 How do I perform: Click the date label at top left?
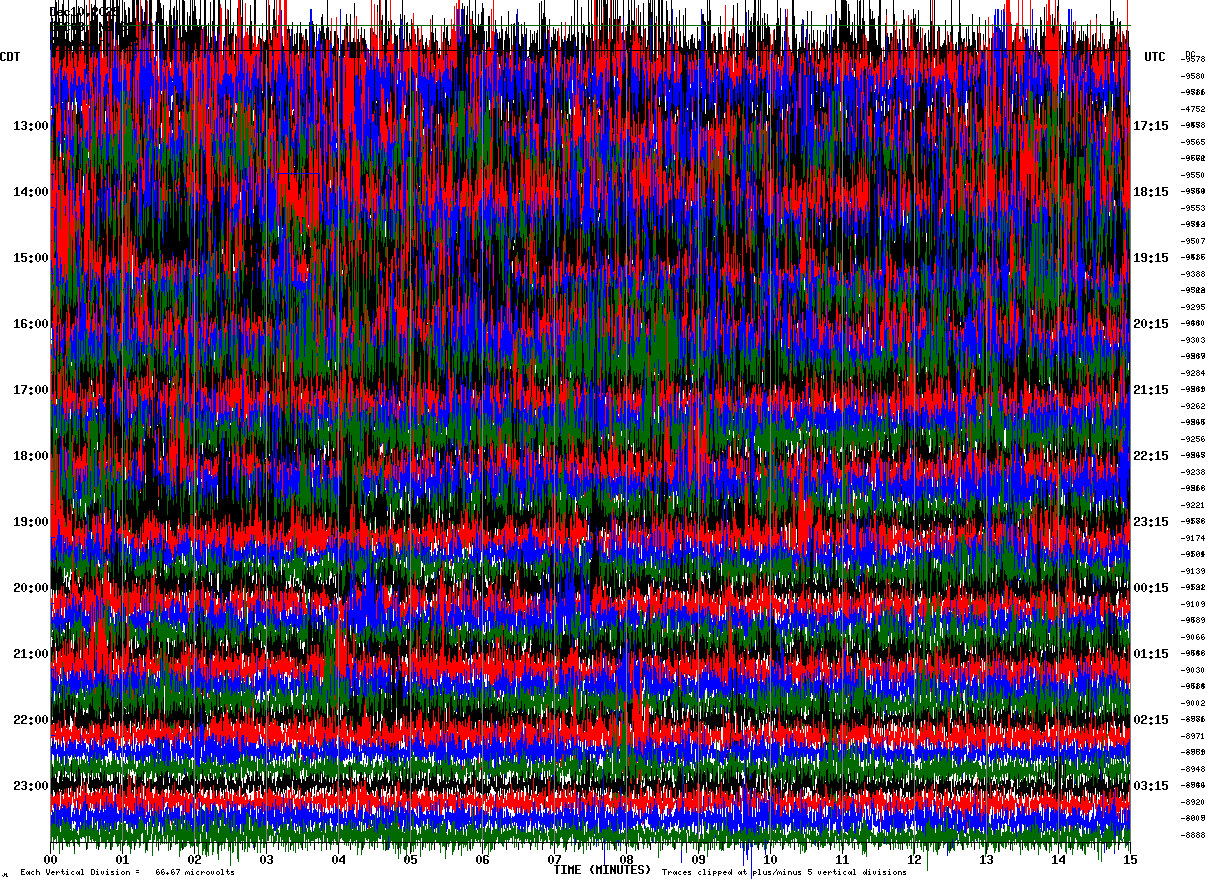(x=84, y=11)
